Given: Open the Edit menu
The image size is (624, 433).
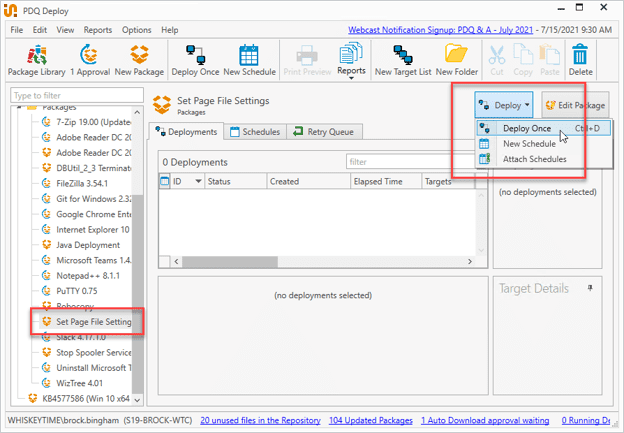Looking at the screenshot, I should coord(40,30).
